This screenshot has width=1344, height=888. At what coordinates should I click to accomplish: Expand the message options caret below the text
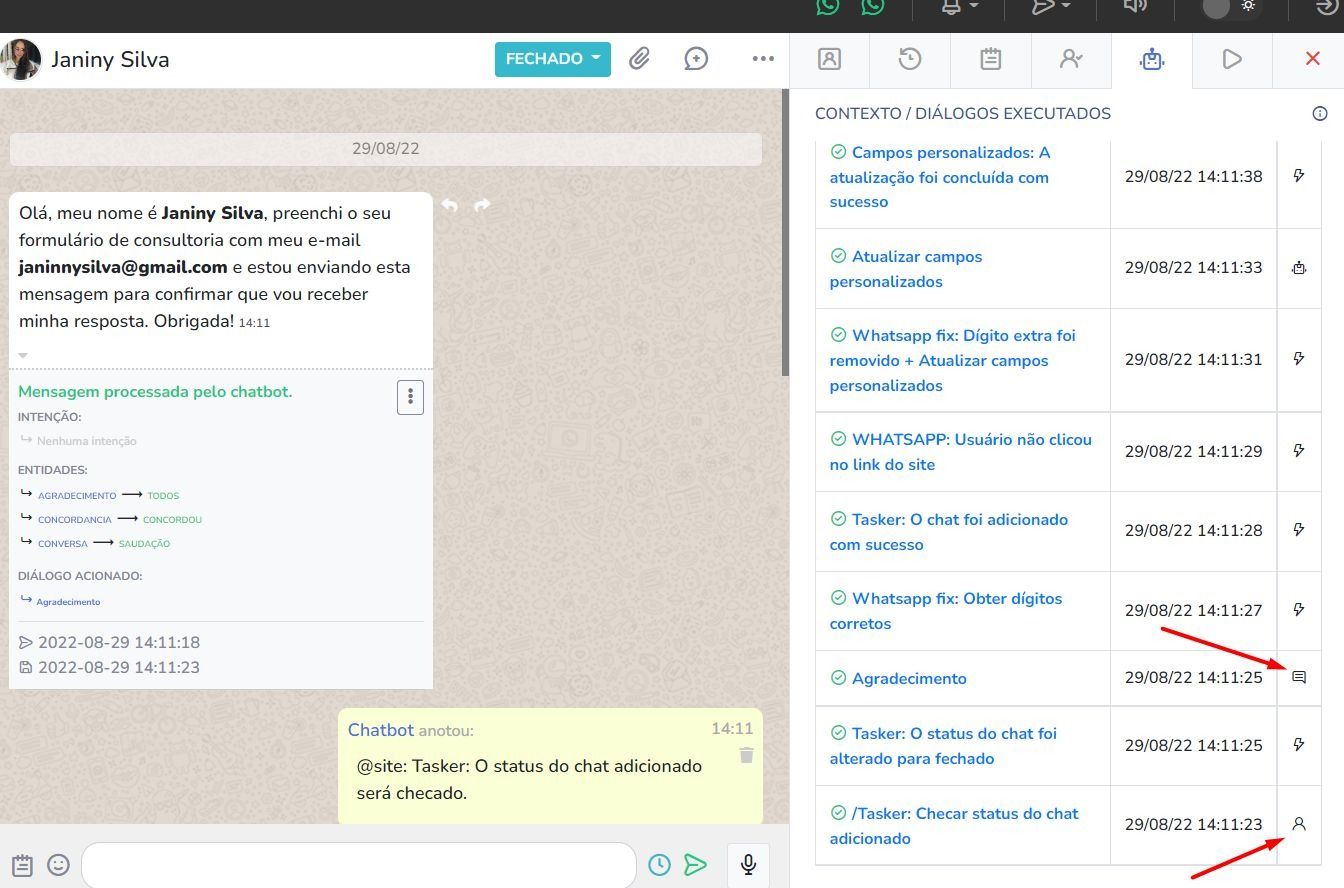coord(23,355)
